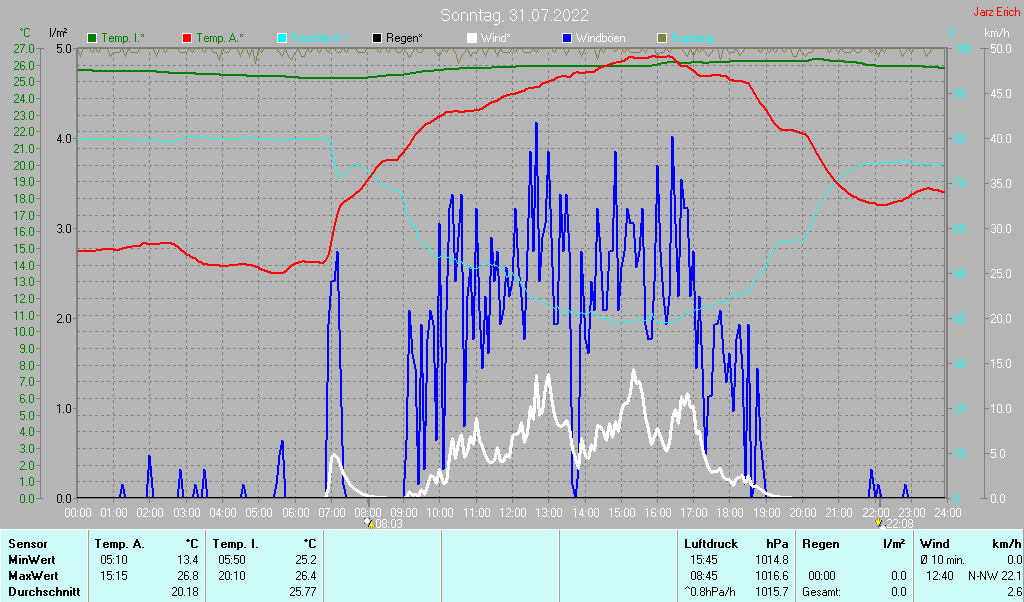
Task: Click the black Regen legend swatch
Action: (x=377, y=39)
